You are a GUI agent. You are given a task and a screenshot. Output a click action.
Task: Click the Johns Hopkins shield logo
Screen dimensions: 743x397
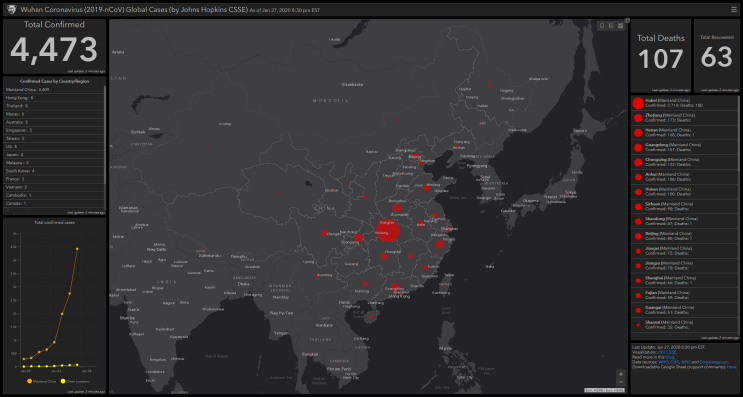11,9
